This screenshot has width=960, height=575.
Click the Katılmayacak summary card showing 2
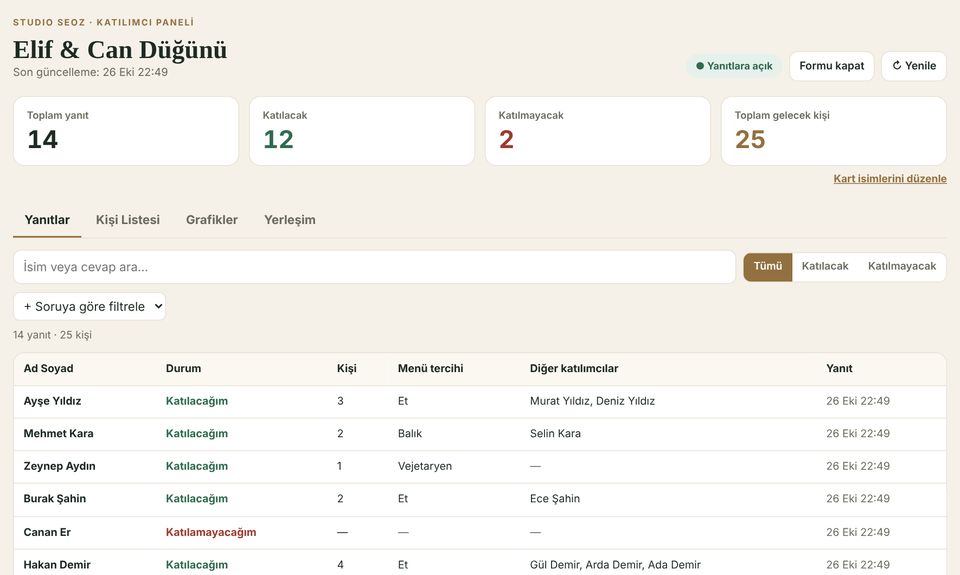pyautogui.click(x=598, y=131)
